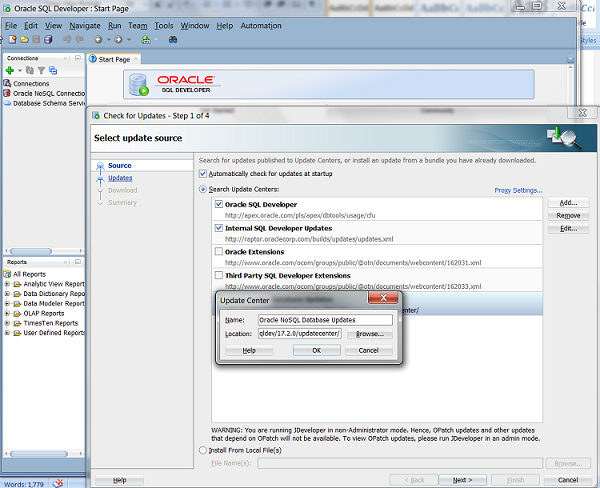Expand the Data Modeler Reports node
The width and height of the screenshot is (600, 488).
[x=7, y=304]
